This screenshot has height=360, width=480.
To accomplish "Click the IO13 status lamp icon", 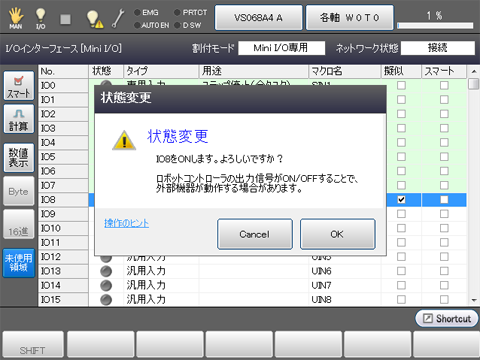I will coord(106,271).
